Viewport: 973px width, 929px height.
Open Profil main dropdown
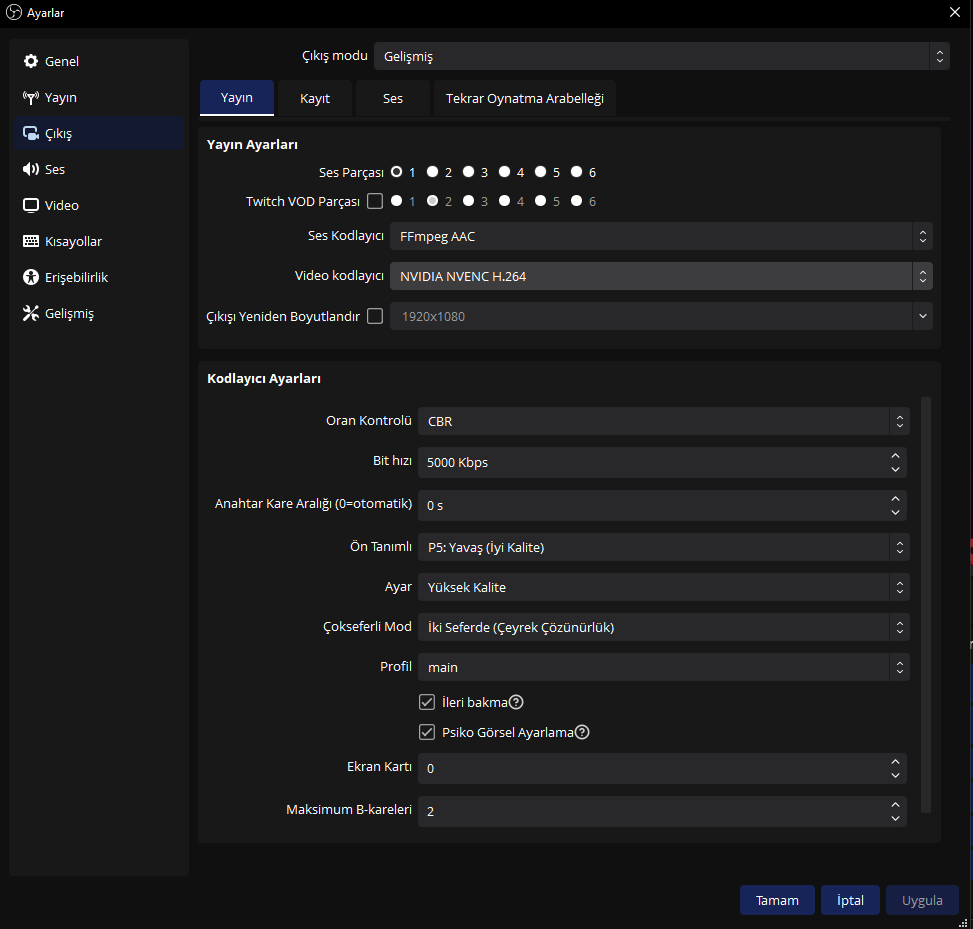tap(663, 667)
